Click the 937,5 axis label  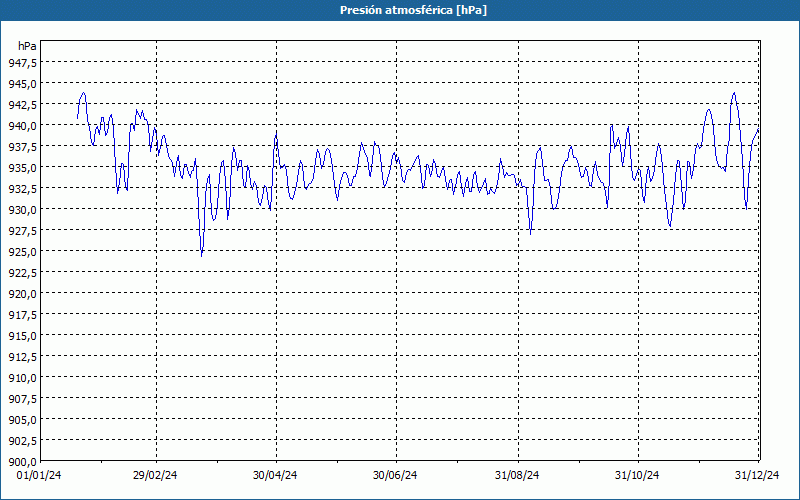(x=22, y=146)
